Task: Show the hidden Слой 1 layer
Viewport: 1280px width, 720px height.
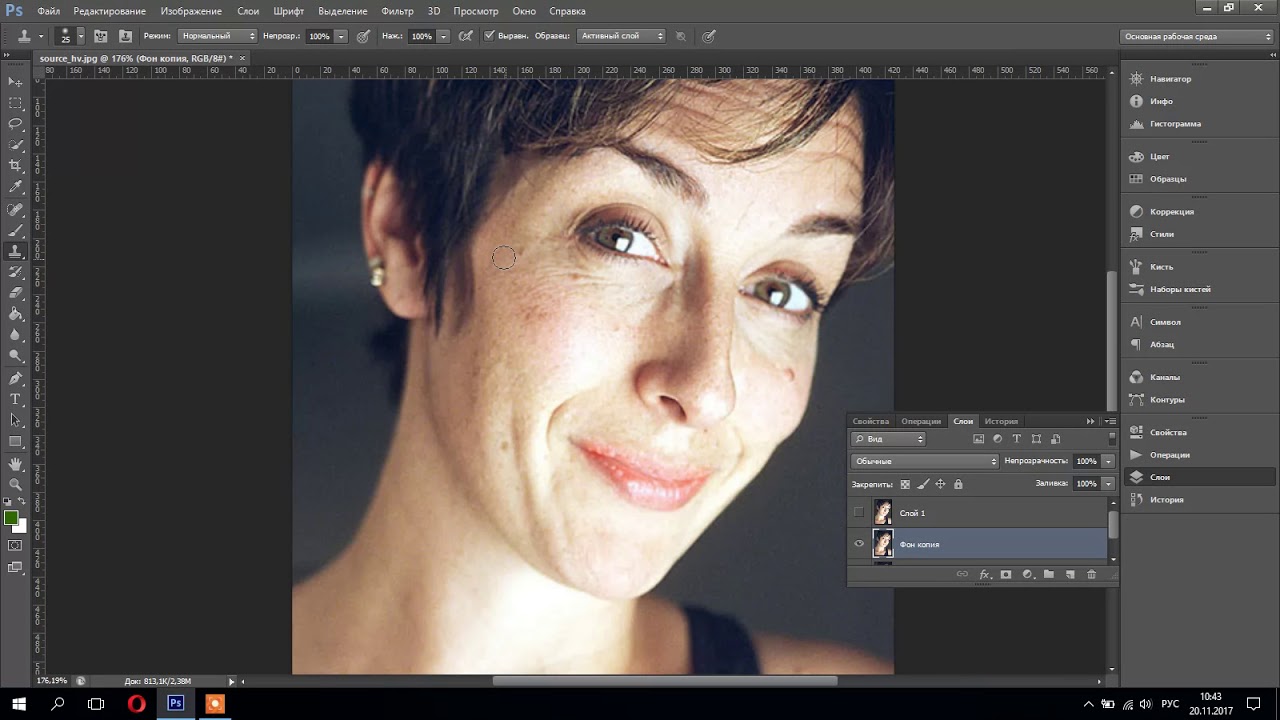Action: point(858,513)
